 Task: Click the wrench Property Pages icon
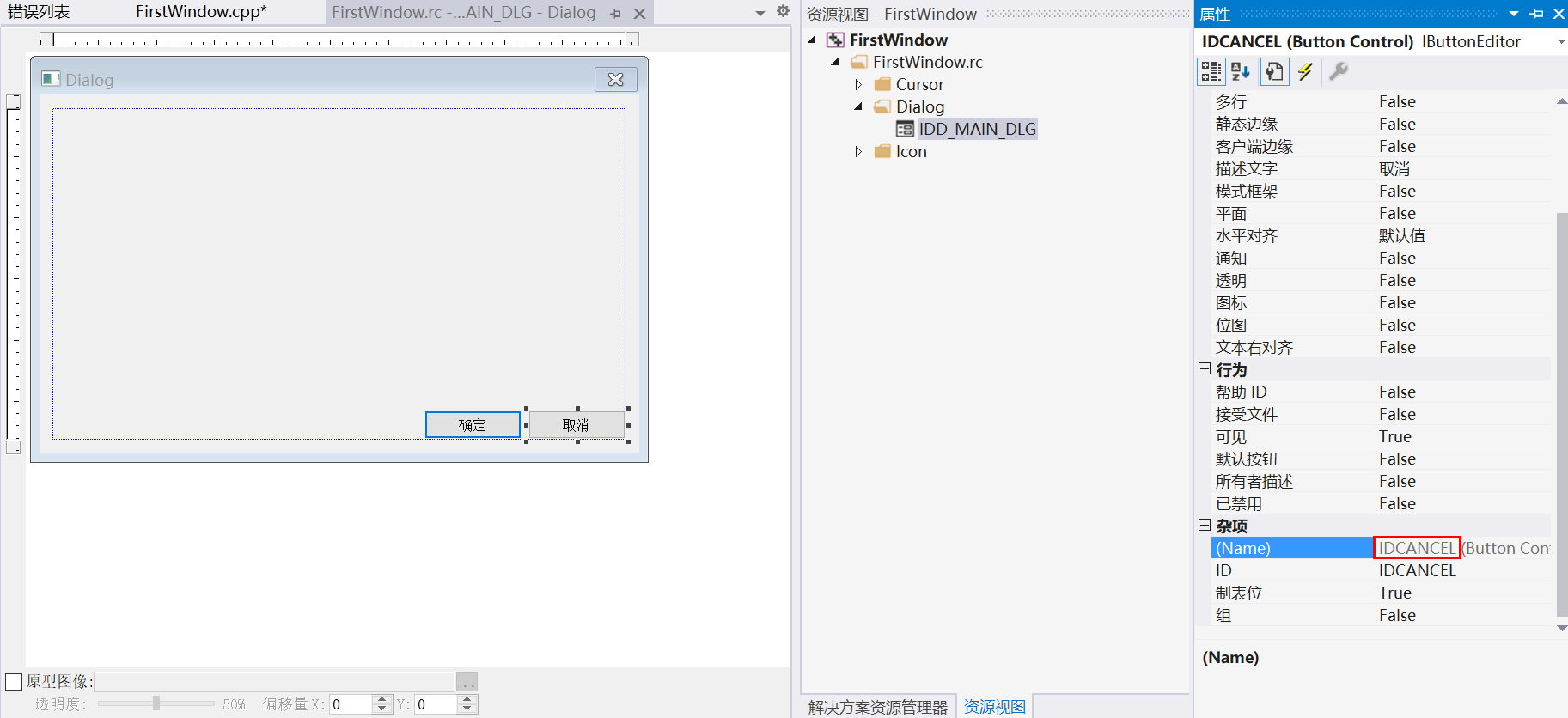coord(1339,71)
